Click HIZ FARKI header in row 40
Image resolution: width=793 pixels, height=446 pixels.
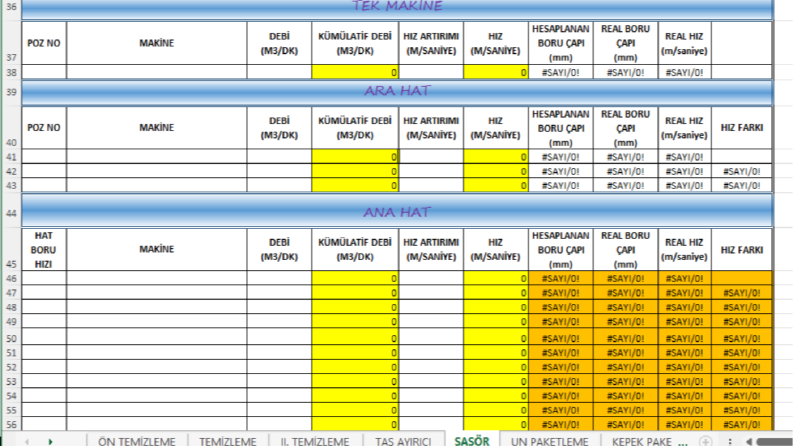pos(742,127)
